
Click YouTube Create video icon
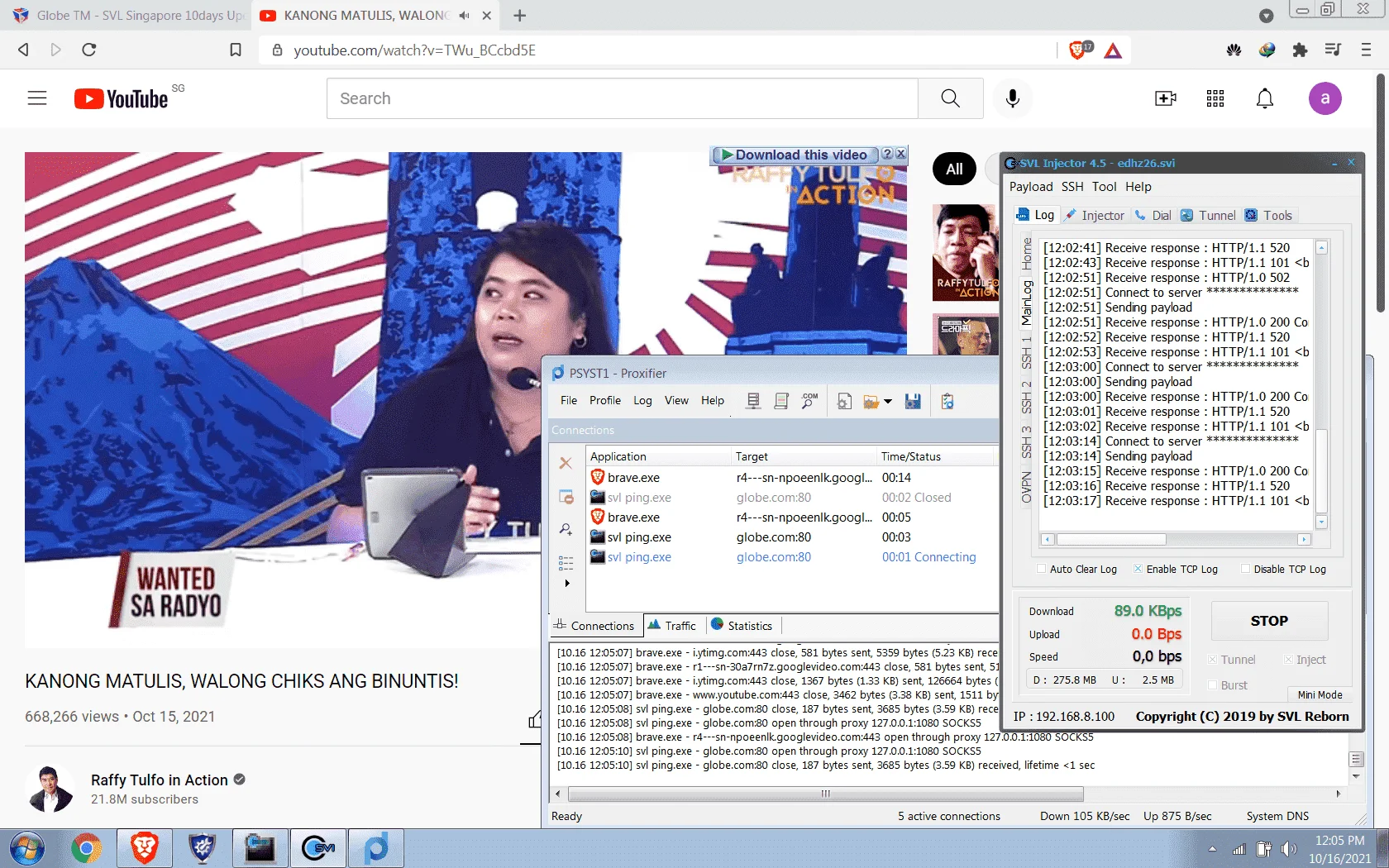click(x=1166, y=98)
